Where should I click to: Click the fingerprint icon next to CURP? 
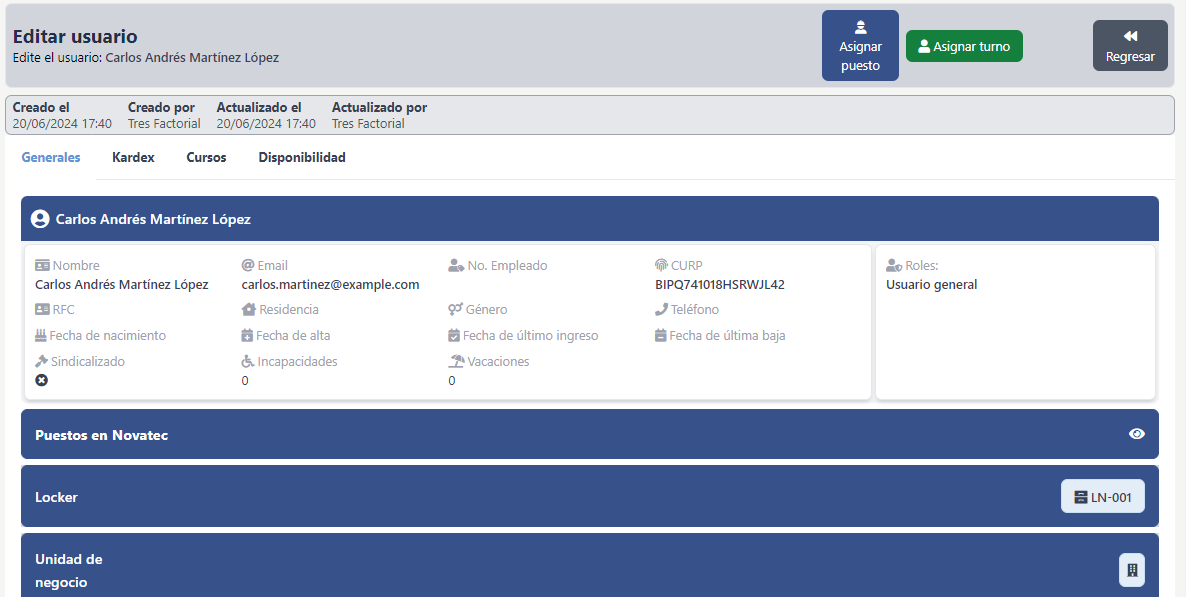click(661, 266)
